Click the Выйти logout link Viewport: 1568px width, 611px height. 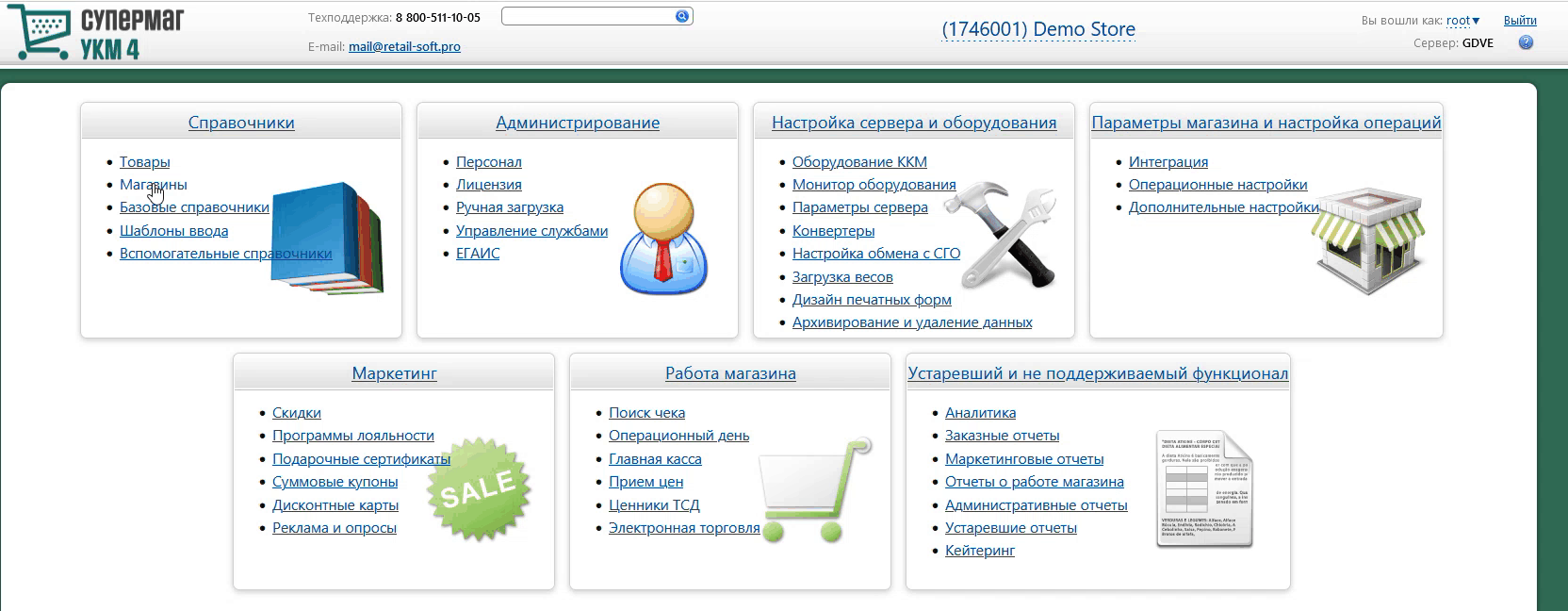[x=1520, y=21]
